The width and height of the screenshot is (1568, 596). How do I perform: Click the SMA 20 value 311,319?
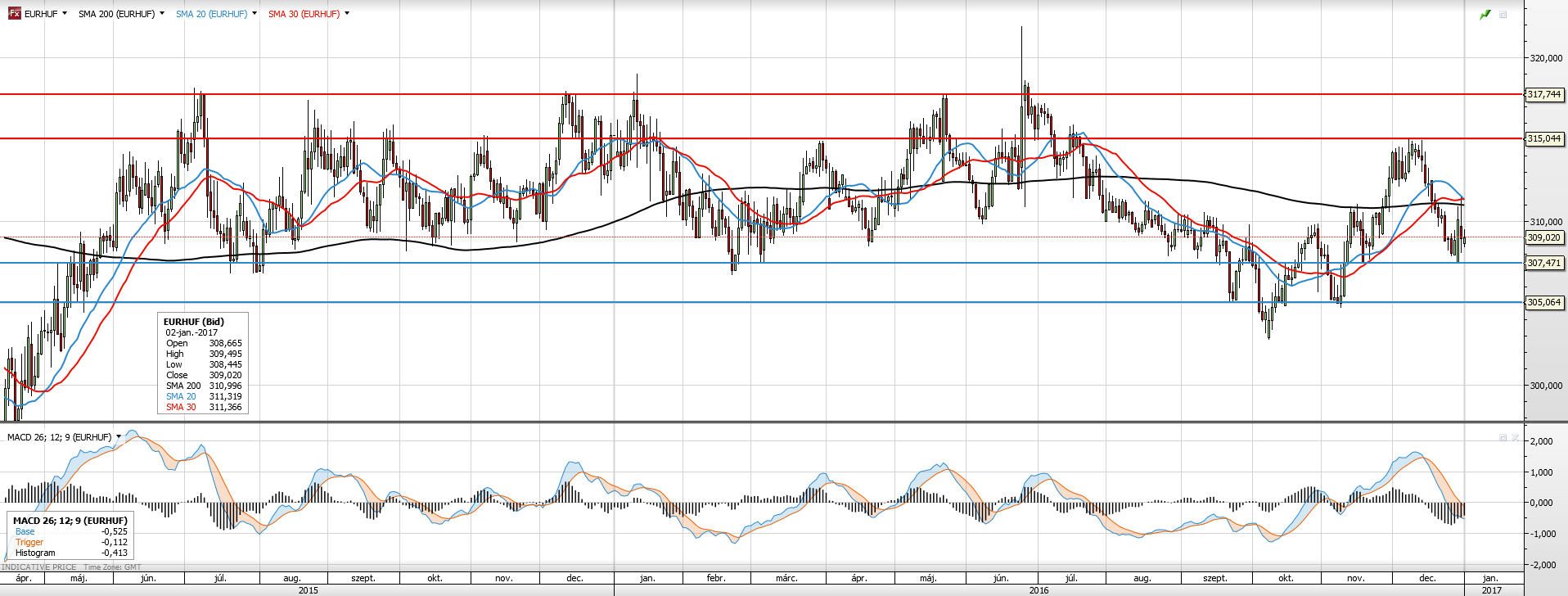pyautogui.click(x=225, y=396)
